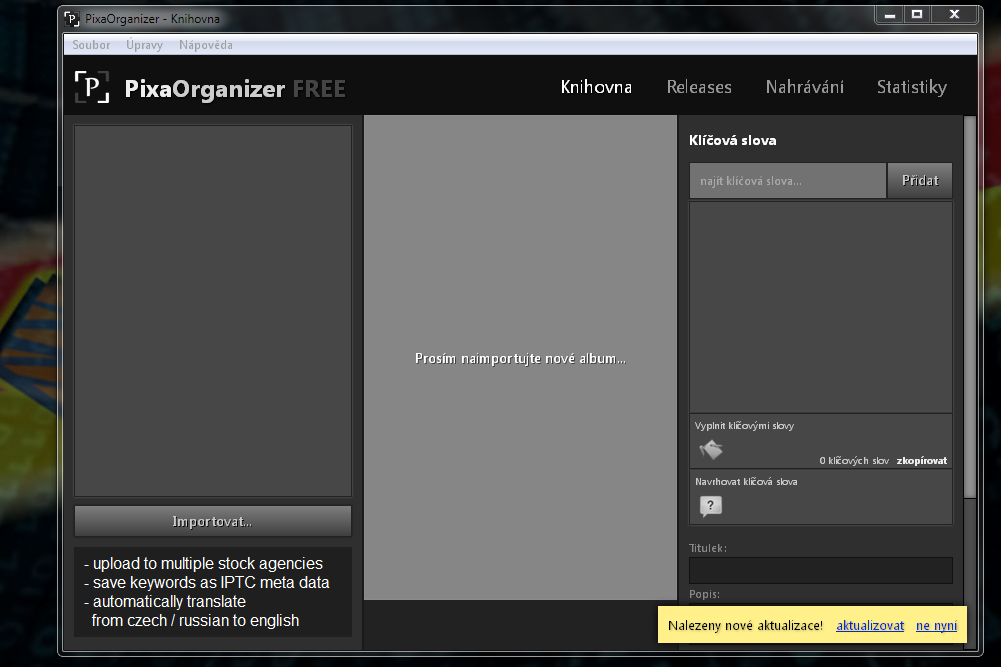This screenshot has height=667, width=1001.
Task: Click the app icon in the title bar
Action: click(73, 18)
